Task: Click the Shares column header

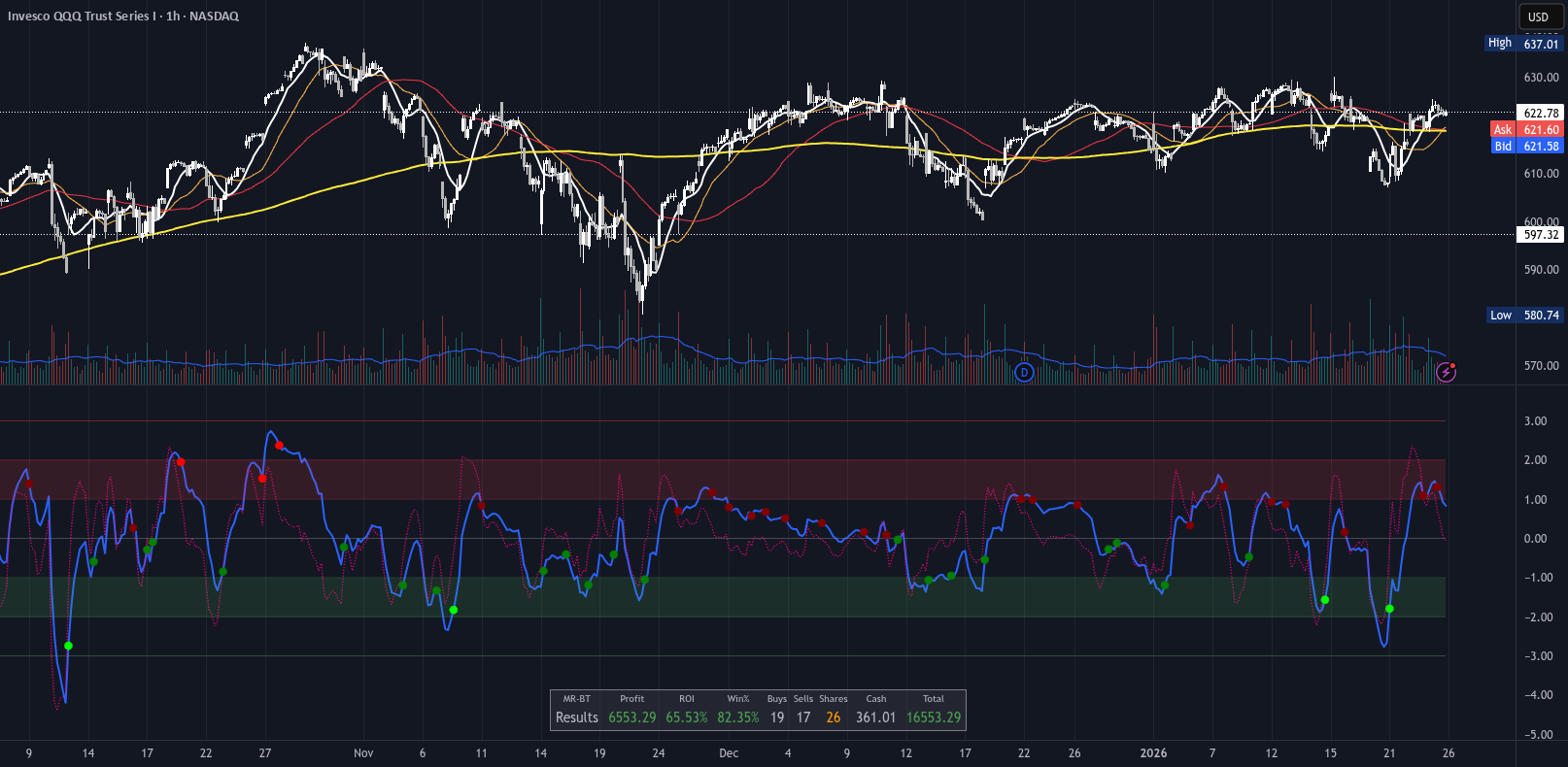Action: coord(834,699)
